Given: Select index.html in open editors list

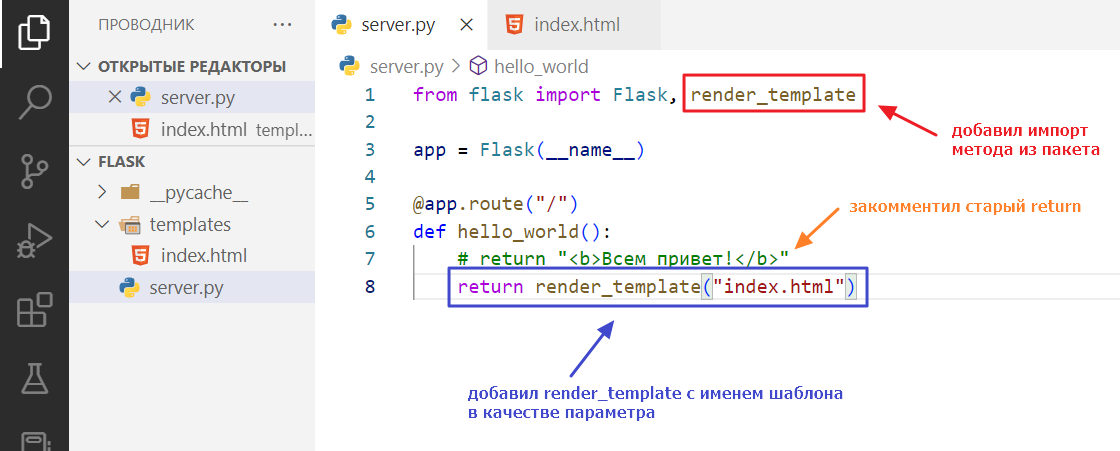Looking at the screenshot, I should [x=204, y=130].
